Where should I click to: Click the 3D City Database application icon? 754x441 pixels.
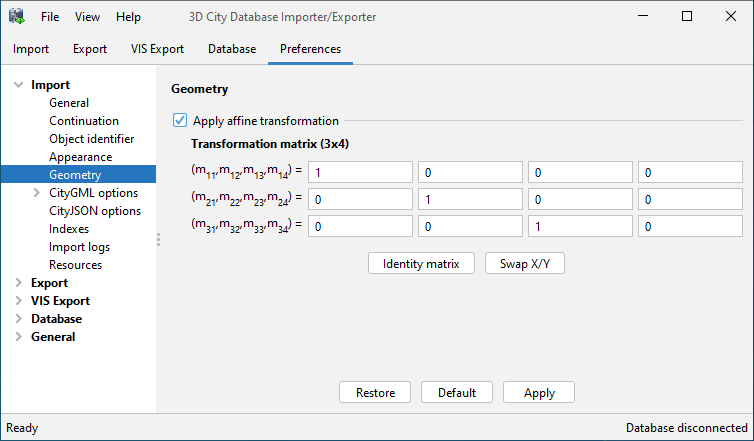(16, 16)
